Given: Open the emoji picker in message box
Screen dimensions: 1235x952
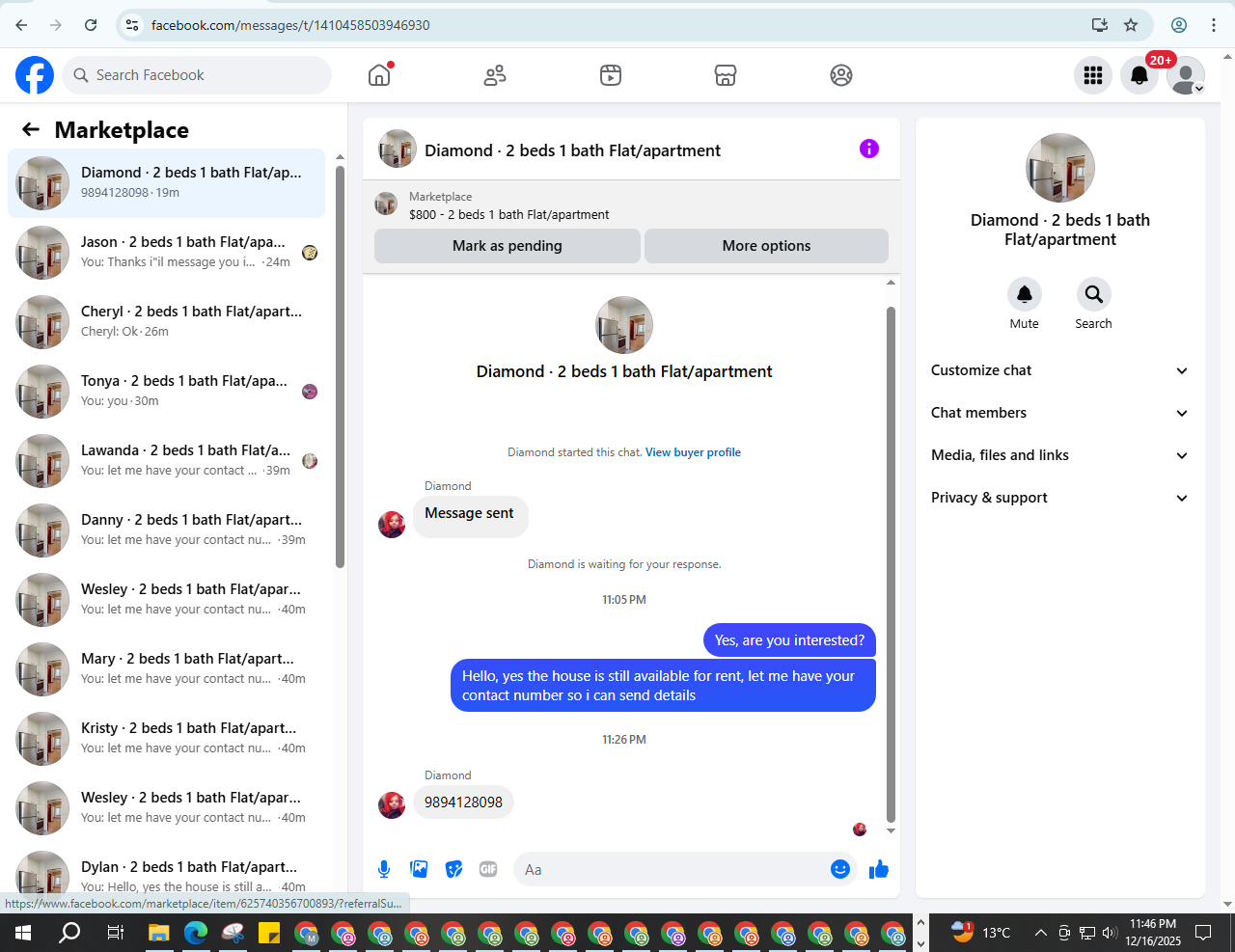Looking at the screenshot, I should pos(840,869).
